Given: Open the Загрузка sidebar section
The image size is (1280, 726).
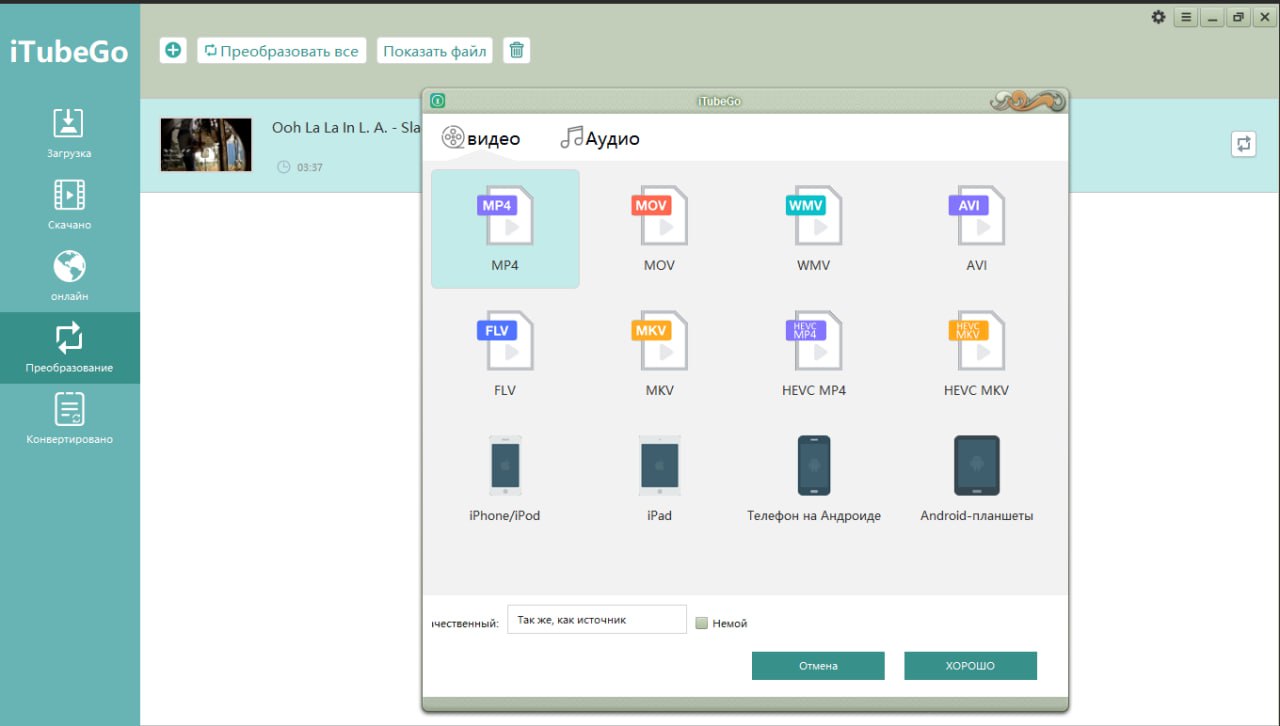Looking at the screenshot, I should point(69,133).
